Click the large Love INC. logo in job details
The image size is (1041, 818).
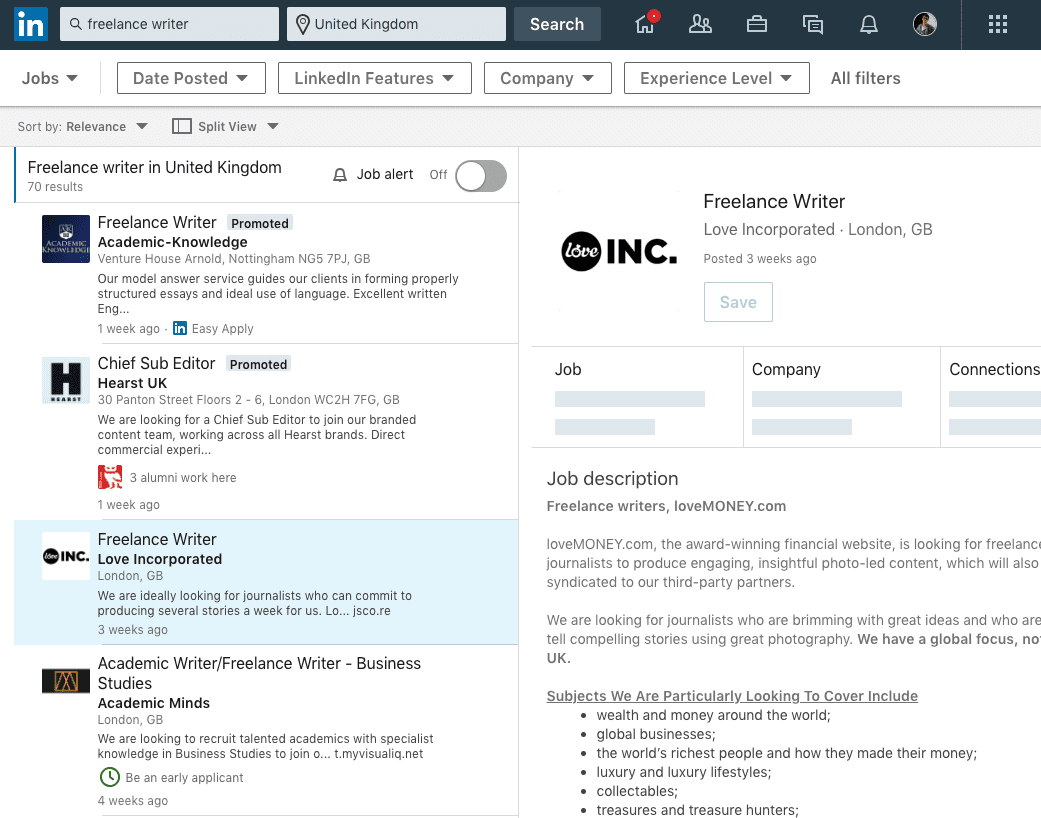(x=619, y=251)
